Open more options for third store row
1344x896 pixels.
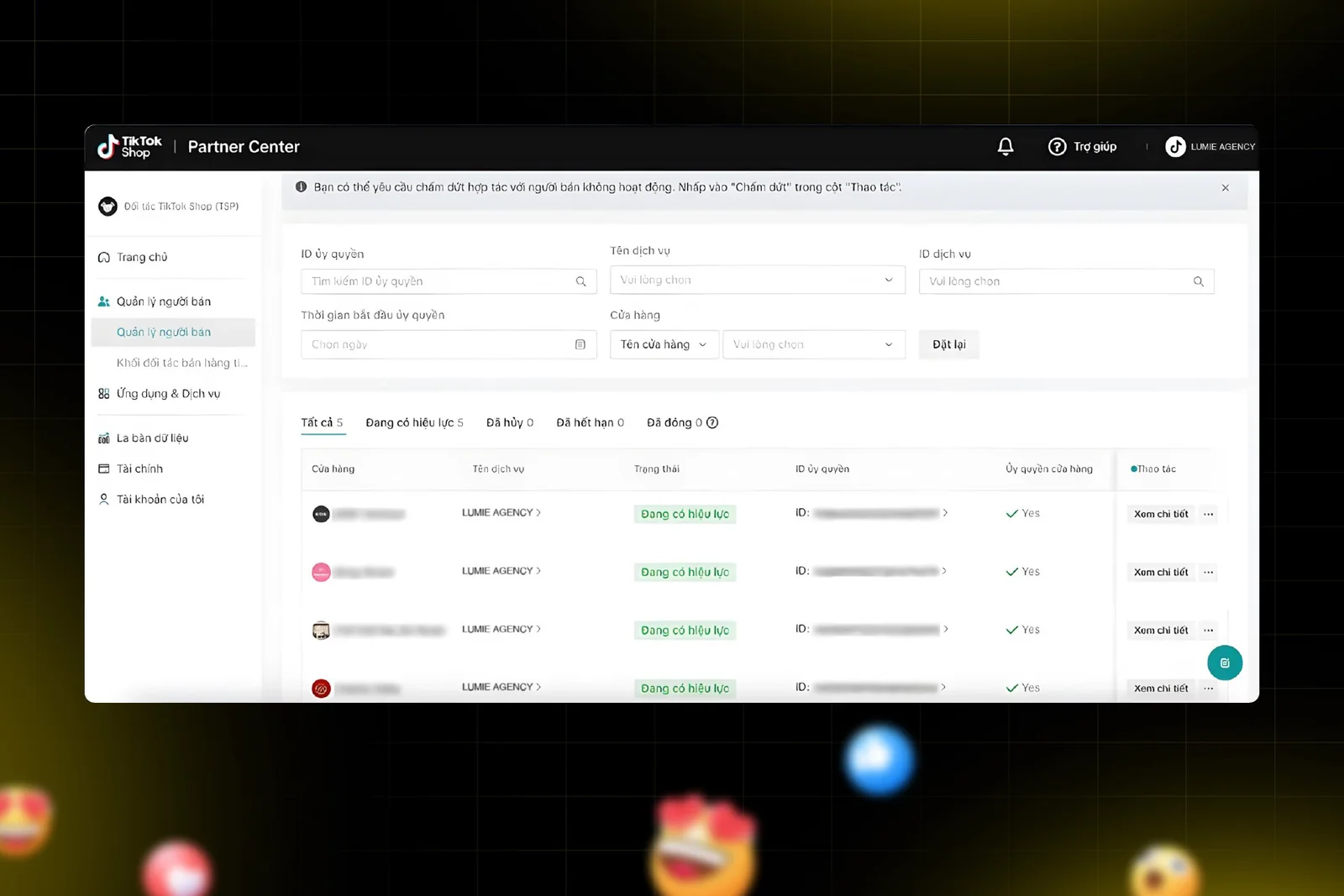point(1208,630)
